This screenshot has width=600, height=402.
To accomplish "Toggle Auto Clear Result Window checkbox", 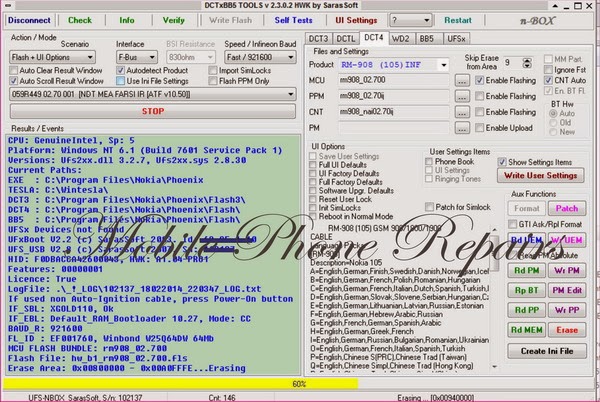I will (x=14, y=70).
